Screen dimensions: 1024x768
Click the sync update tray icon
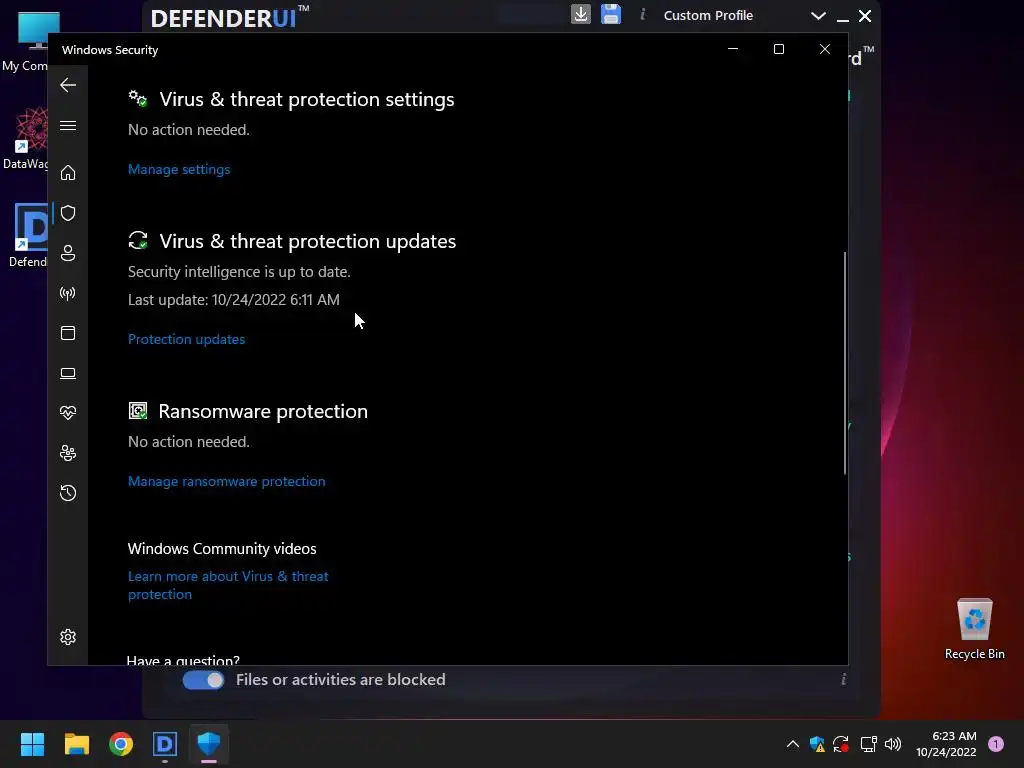point(841,744)
